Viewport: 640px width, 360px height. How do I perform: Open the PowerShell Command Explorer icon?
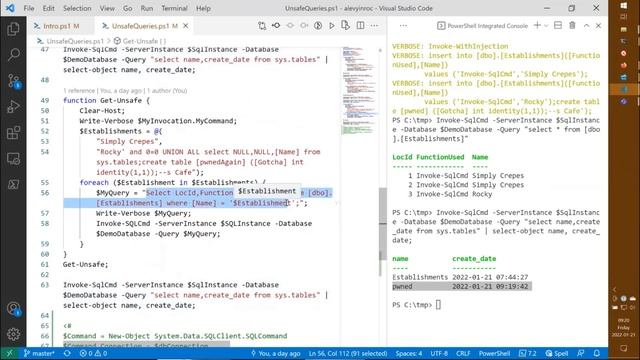(x=13, y=184)
